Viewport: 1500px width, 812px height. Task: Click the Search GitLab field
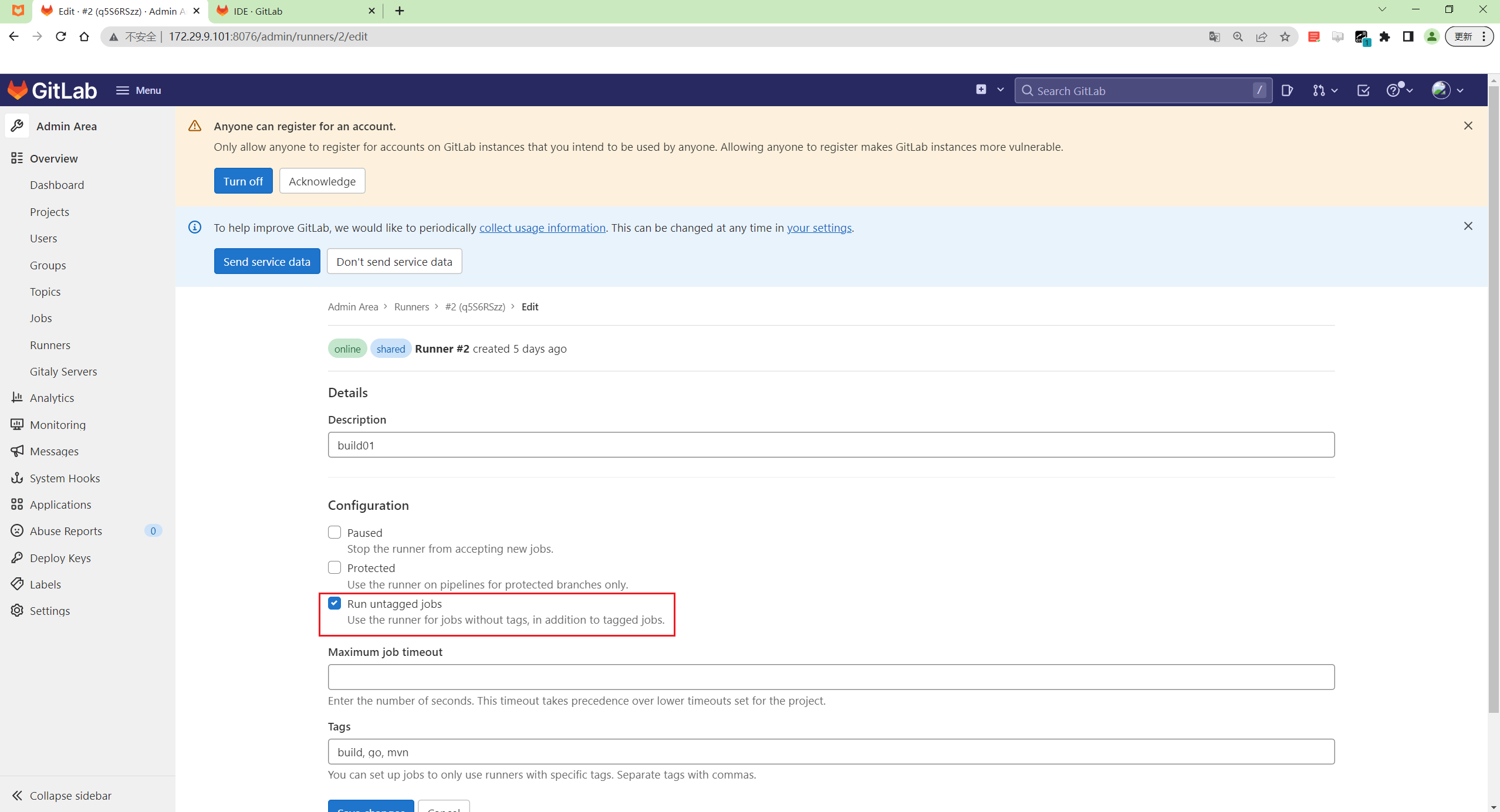coord(1143,90)
